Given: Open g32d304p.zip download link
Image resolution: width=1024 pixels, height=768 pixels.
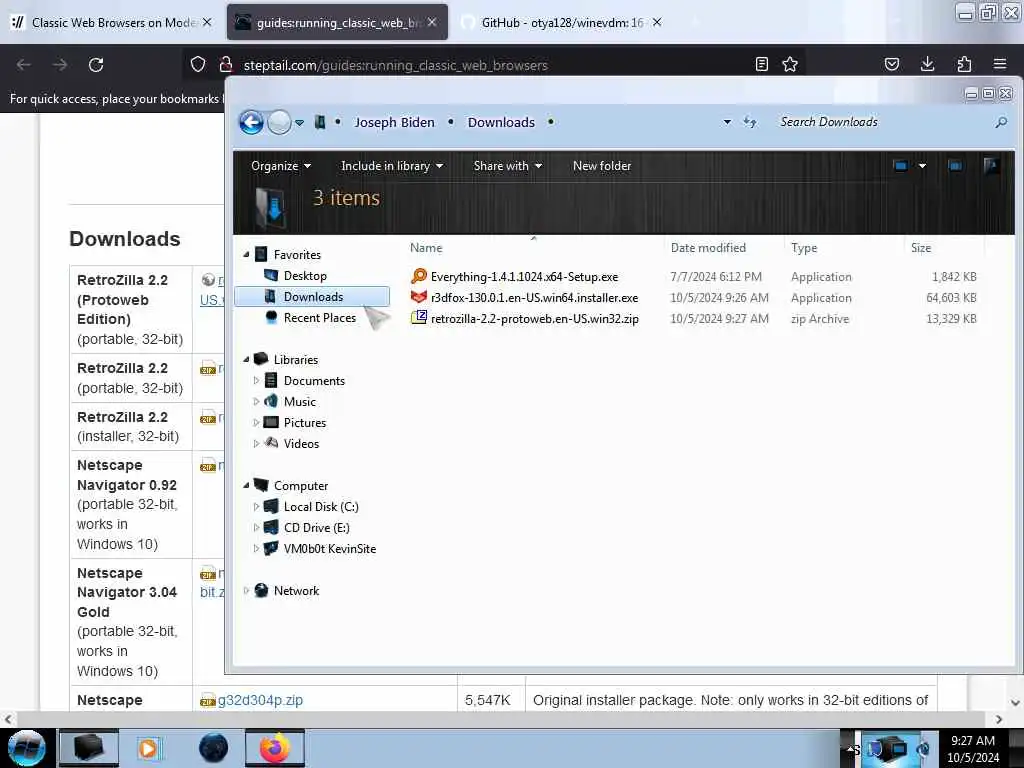Looking at the screenshot, I should (x=260, y=700).
